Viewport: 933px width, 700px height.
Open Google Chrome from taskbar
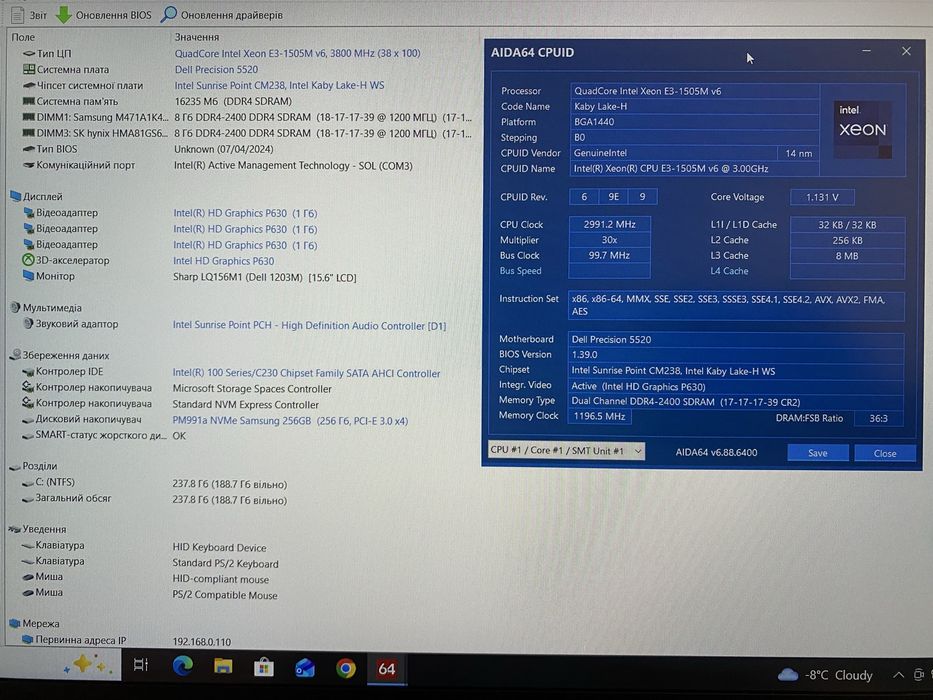(346, 668)
